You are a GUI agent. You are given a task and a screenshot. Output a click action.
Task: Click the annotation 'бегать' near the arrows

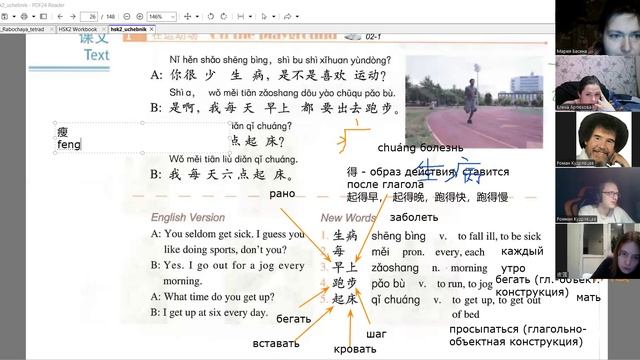click(x=293, y=319)
